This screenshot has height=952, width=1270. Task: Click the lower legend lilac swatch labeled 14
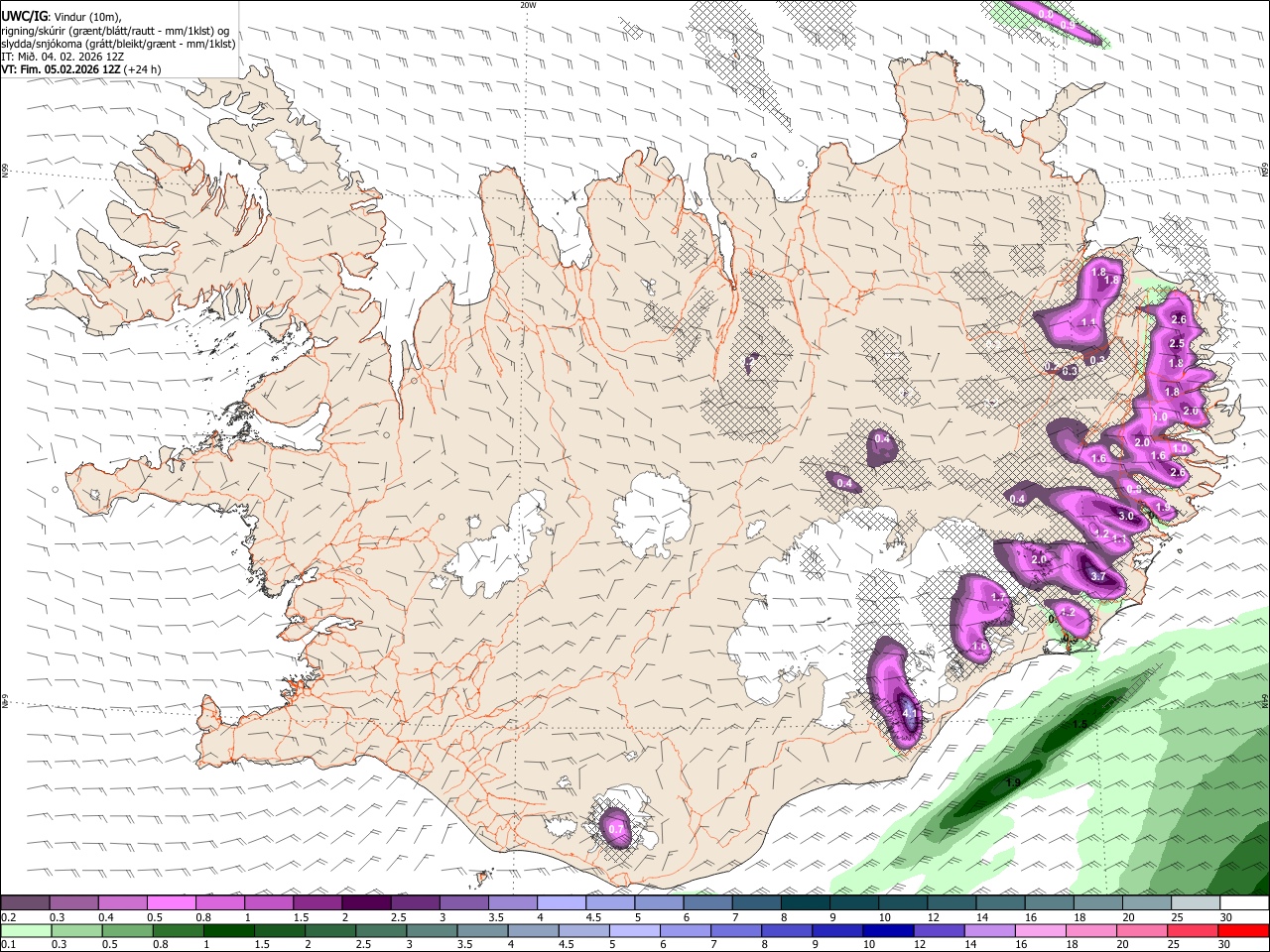[989, 931]
